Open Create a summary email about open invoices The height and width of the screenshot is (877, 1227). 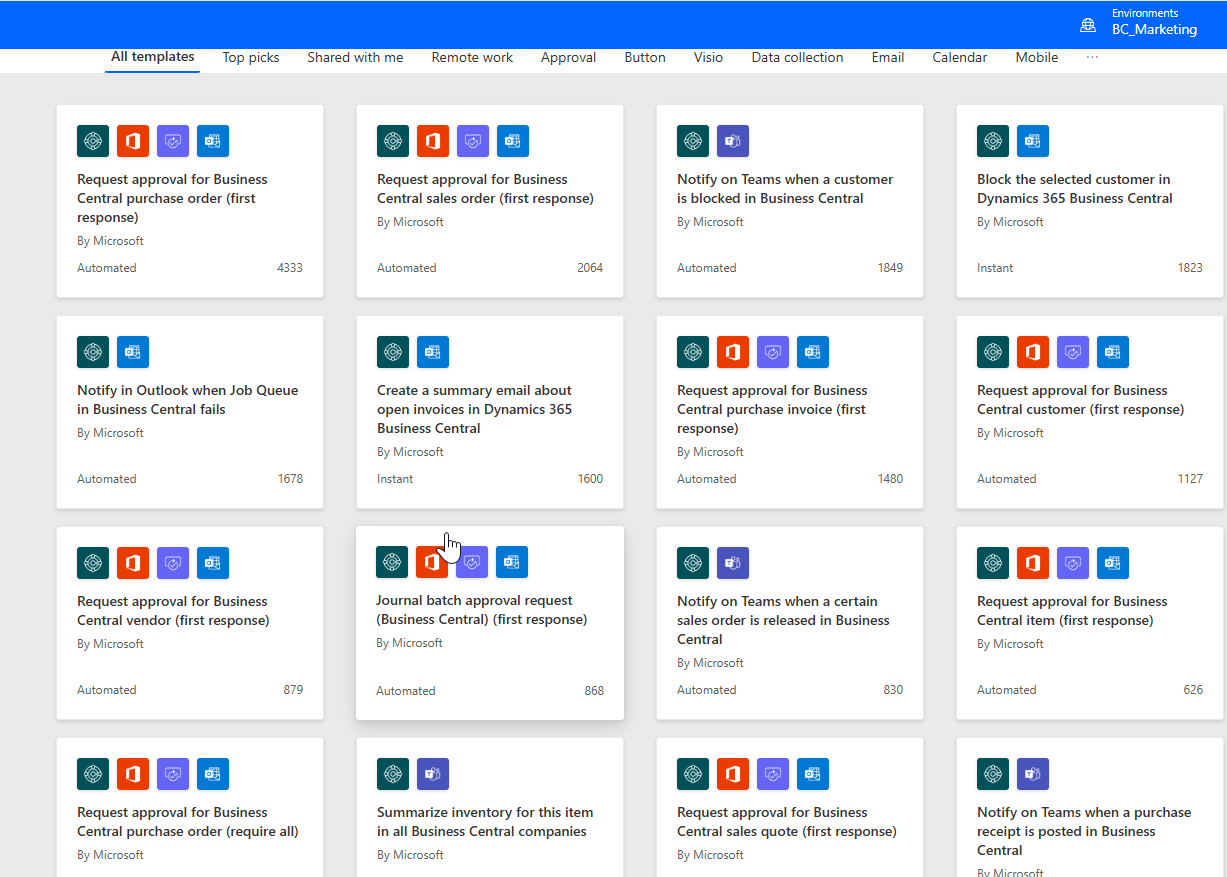click(x=474, y=409)
